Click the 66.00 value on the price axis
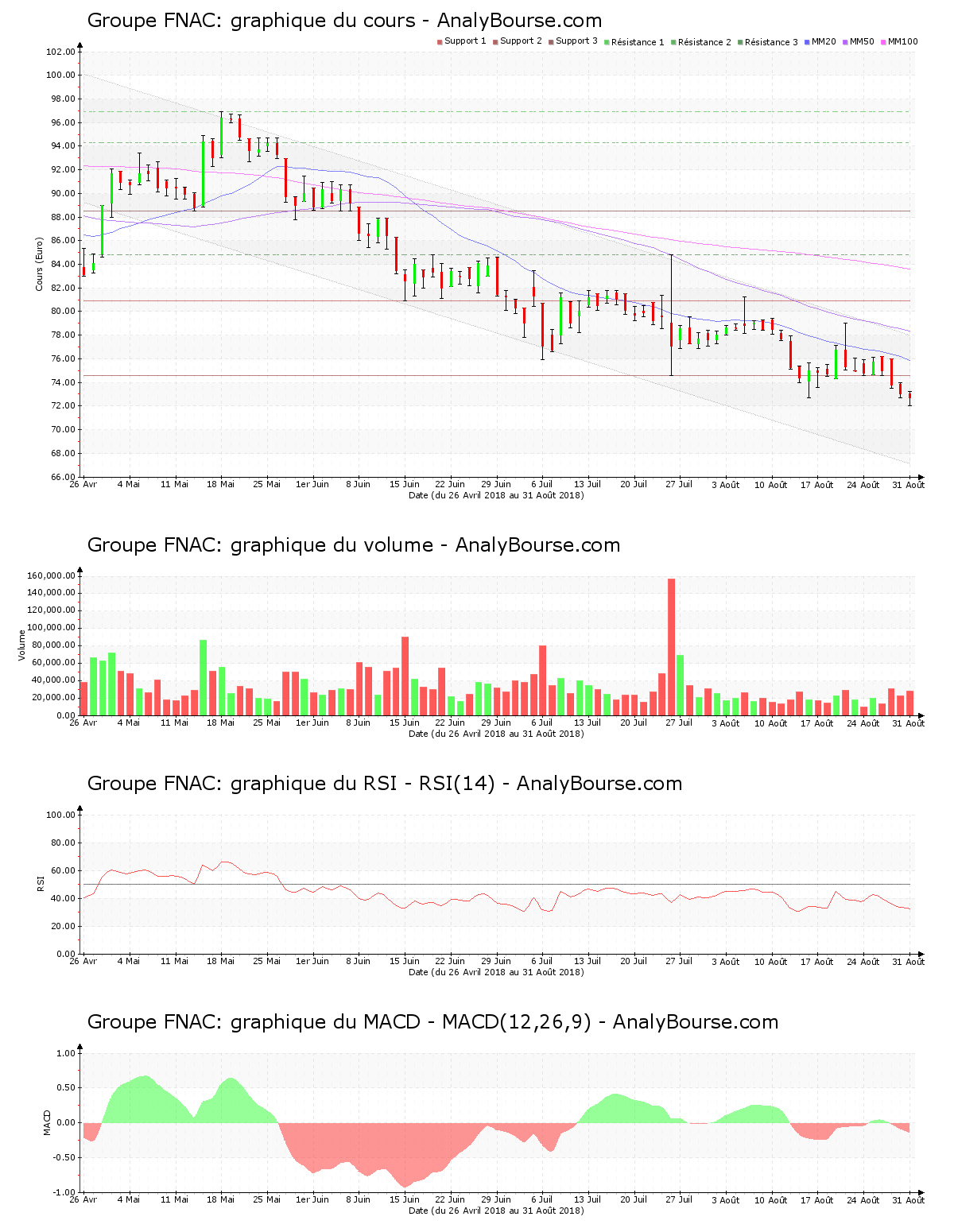Viewport: 954px width, 1232px height. [x=63, y=477]
